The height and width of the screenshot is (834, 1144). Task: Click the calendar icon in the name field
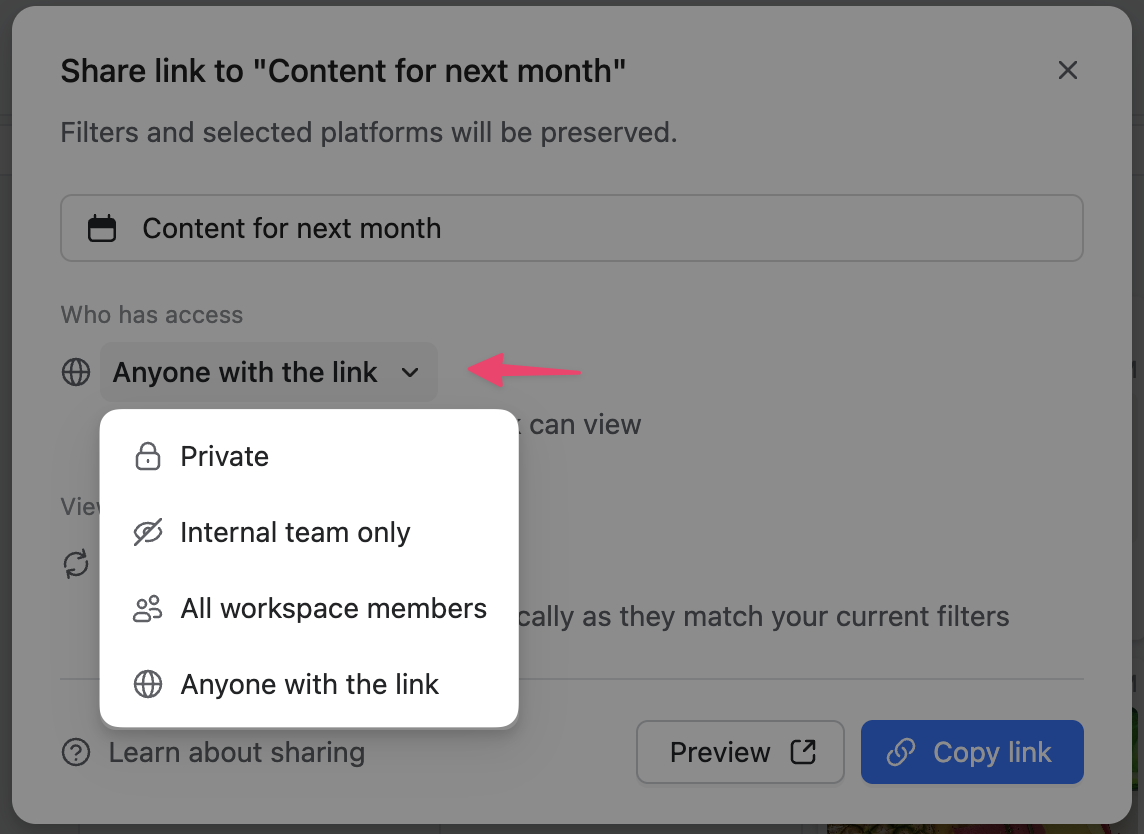tap(102, 229)
